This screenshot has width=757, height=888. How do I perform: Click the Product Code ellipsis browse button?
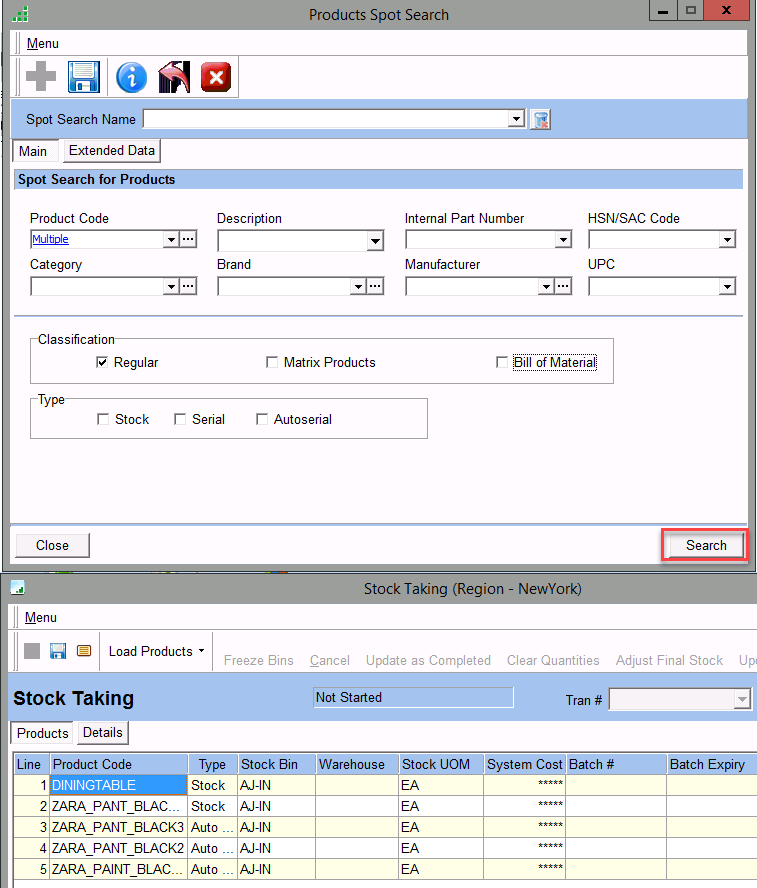click(x=188, y=240)
